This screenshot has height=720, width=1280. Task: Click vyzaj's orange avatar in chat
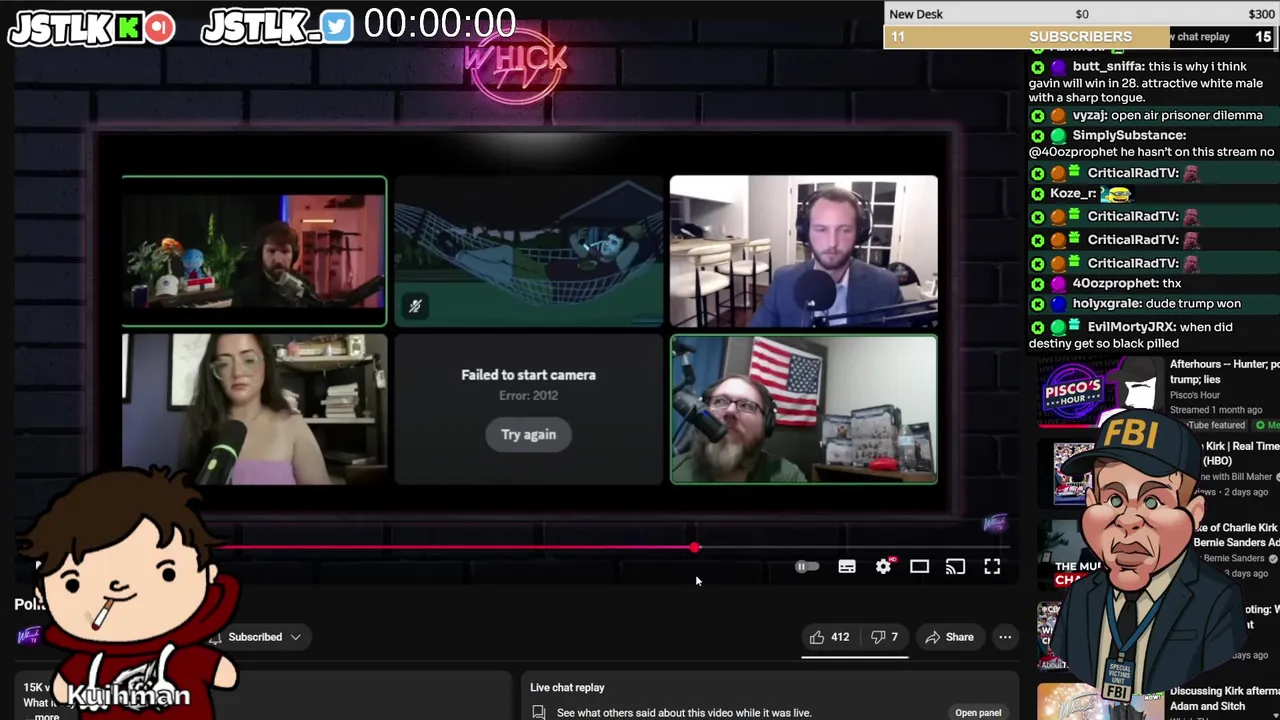[1058, 116]
